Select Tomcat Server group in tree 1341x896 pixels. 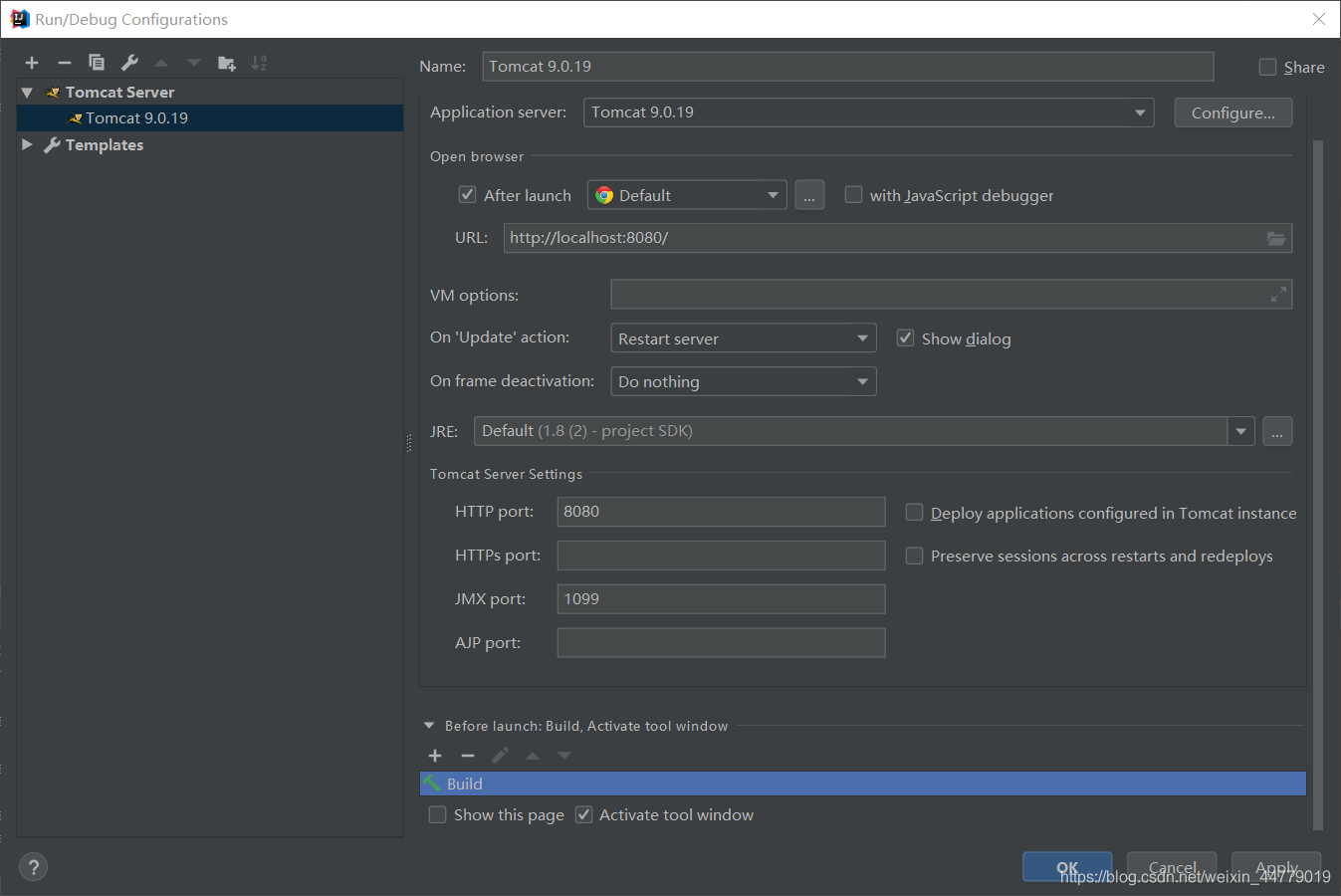pyautogui.click(x=119, y=93)
